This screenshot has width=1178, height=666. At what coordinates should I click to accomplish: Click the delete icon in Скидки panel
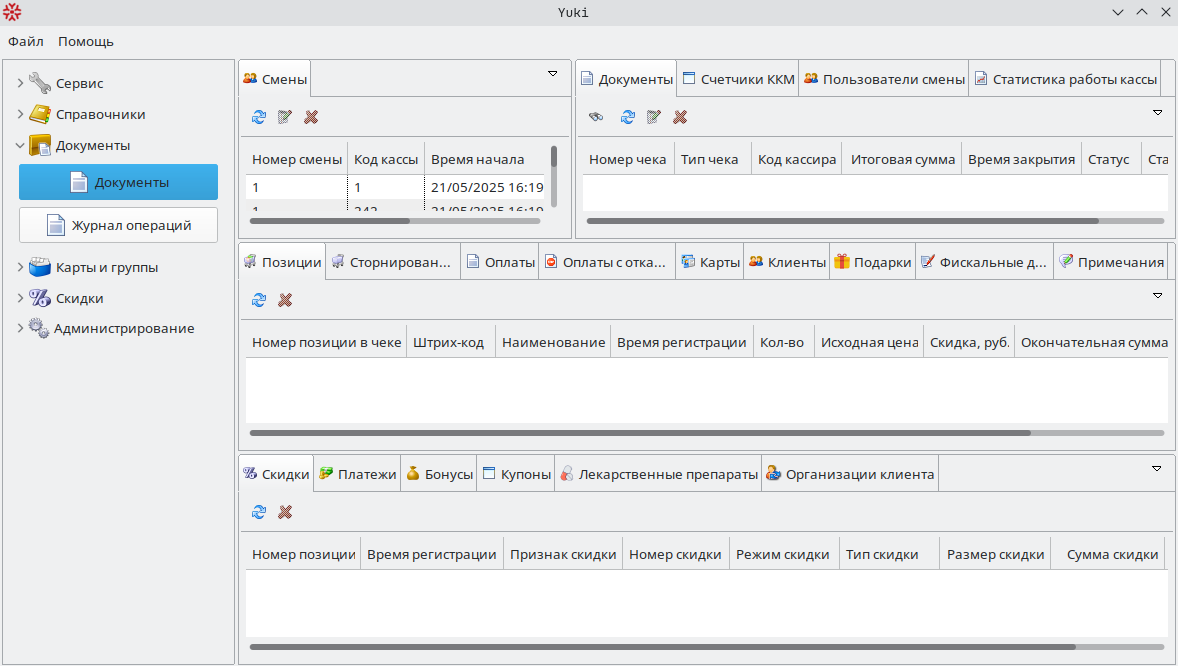point(285,512)
